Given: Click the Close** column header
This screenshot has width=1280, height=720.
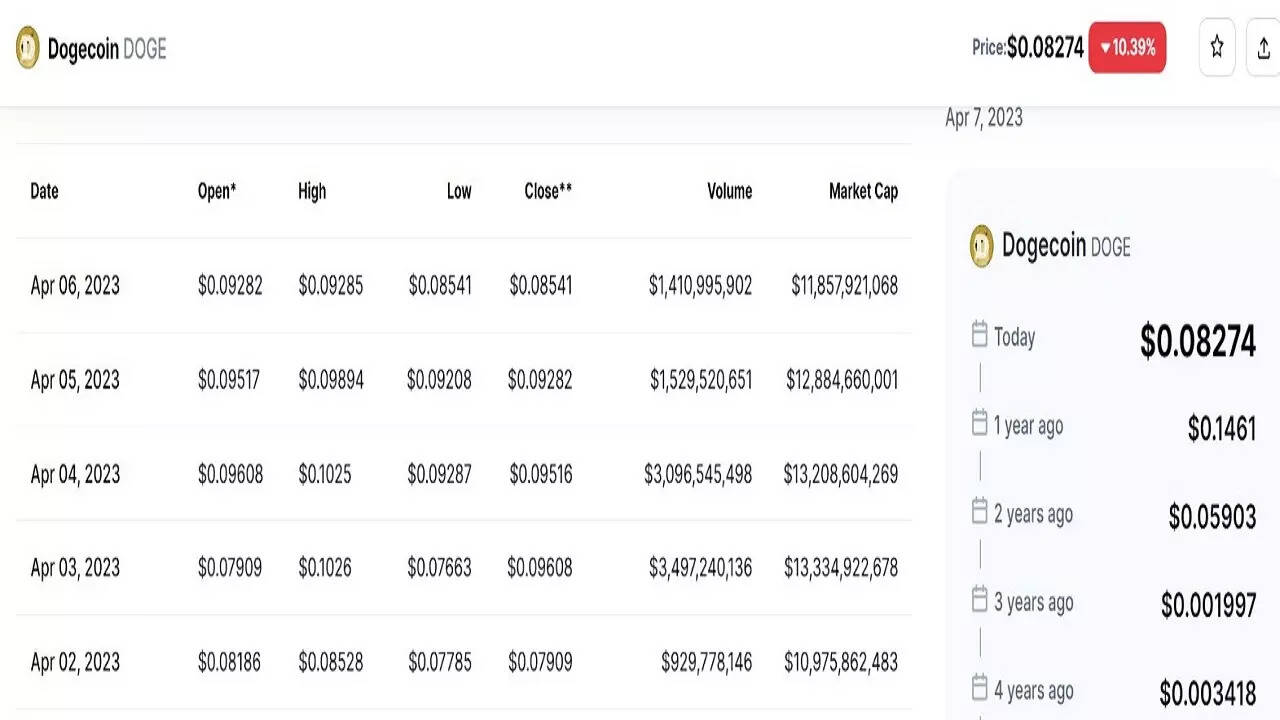Looking at the screenshot, I should 548,191.
